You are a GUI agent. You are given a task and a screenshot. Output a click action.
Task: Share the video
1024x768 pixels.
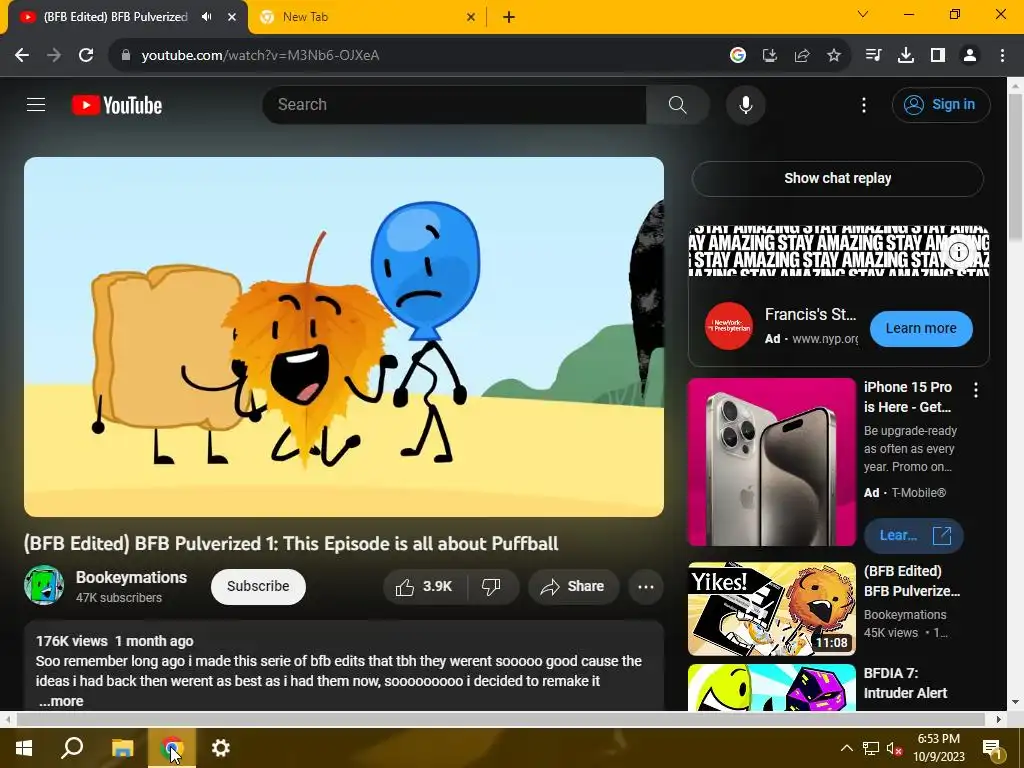click(573, 586)
